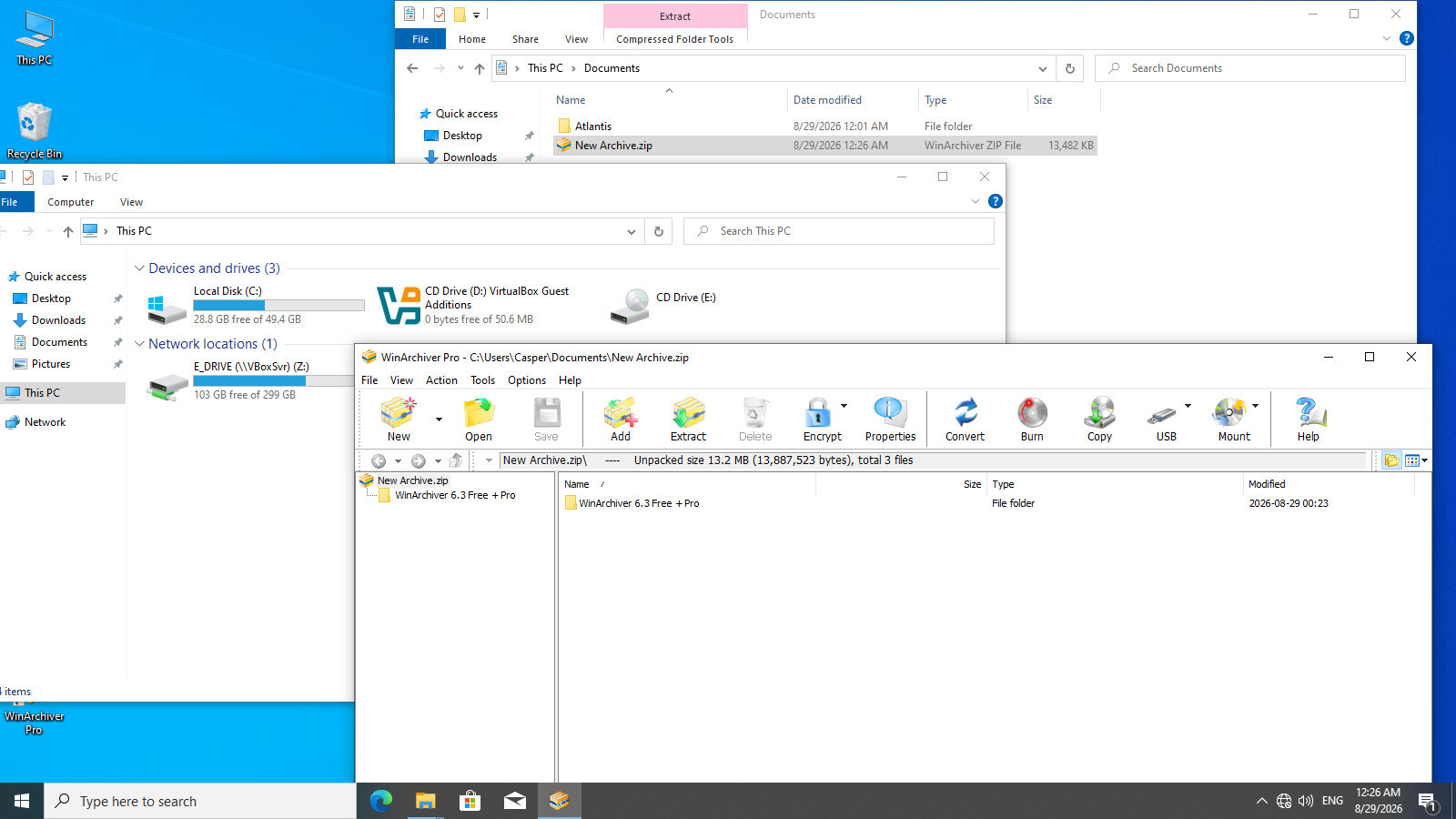Click the Mount icon in WinArchiver
The image size is (1456, 819).
point(1229,413)
